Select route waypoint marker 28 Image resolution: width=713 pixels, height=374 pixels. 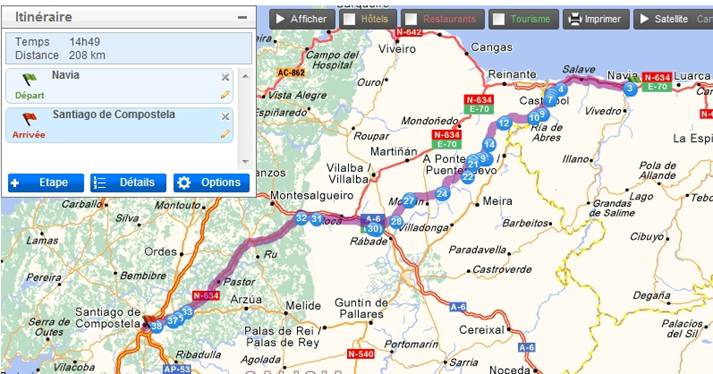396,222
